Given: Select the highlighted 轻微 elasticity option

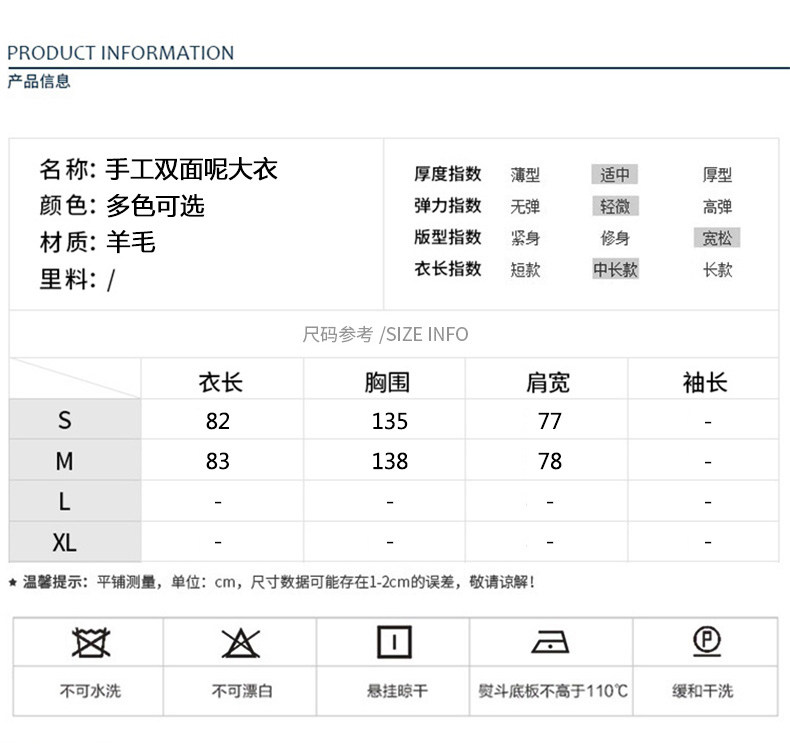Looking at the screenshot, I should pos(614,207).
